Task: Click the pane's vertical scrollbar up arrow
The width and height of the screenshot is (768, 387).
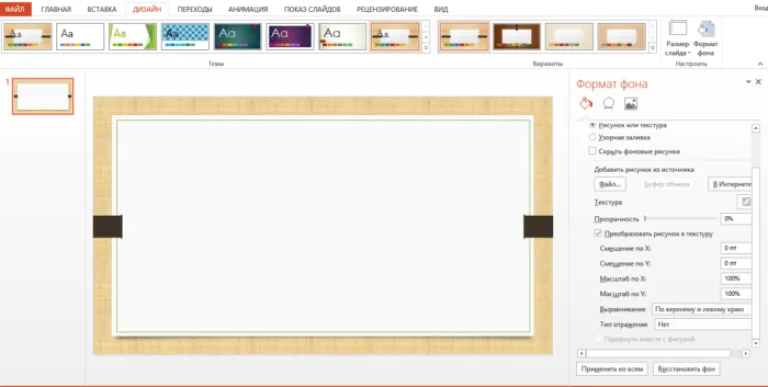Action: tap(756, 128)
